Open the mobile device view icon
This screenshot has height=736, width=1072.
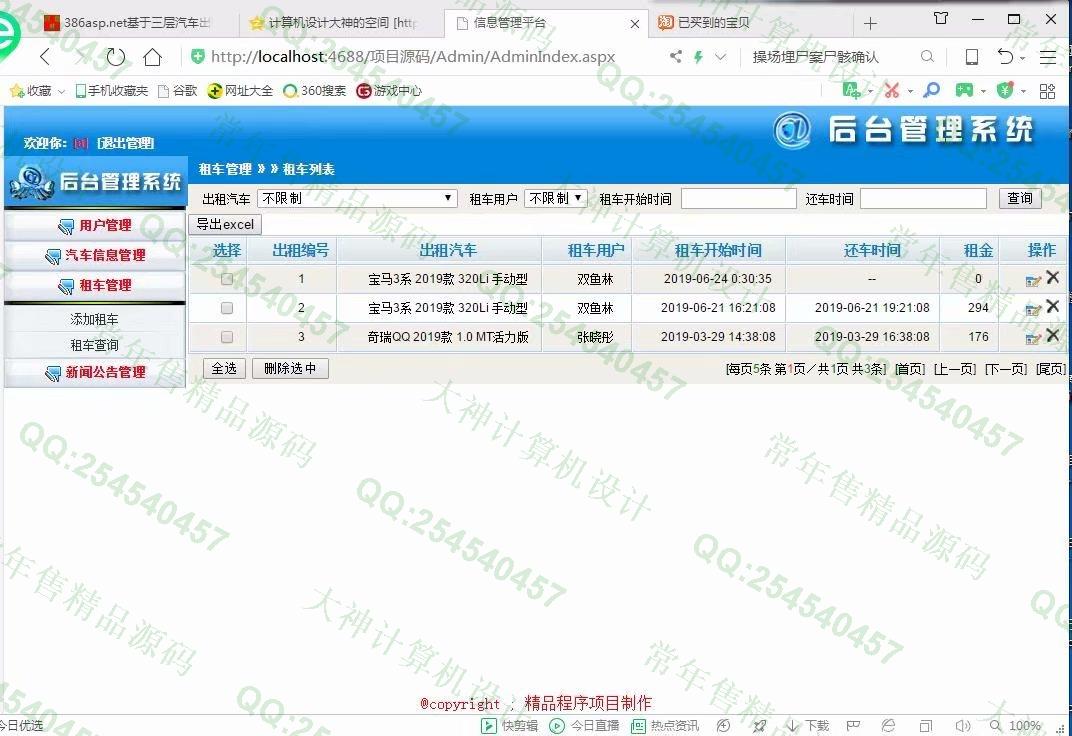[x=972, y=57]
